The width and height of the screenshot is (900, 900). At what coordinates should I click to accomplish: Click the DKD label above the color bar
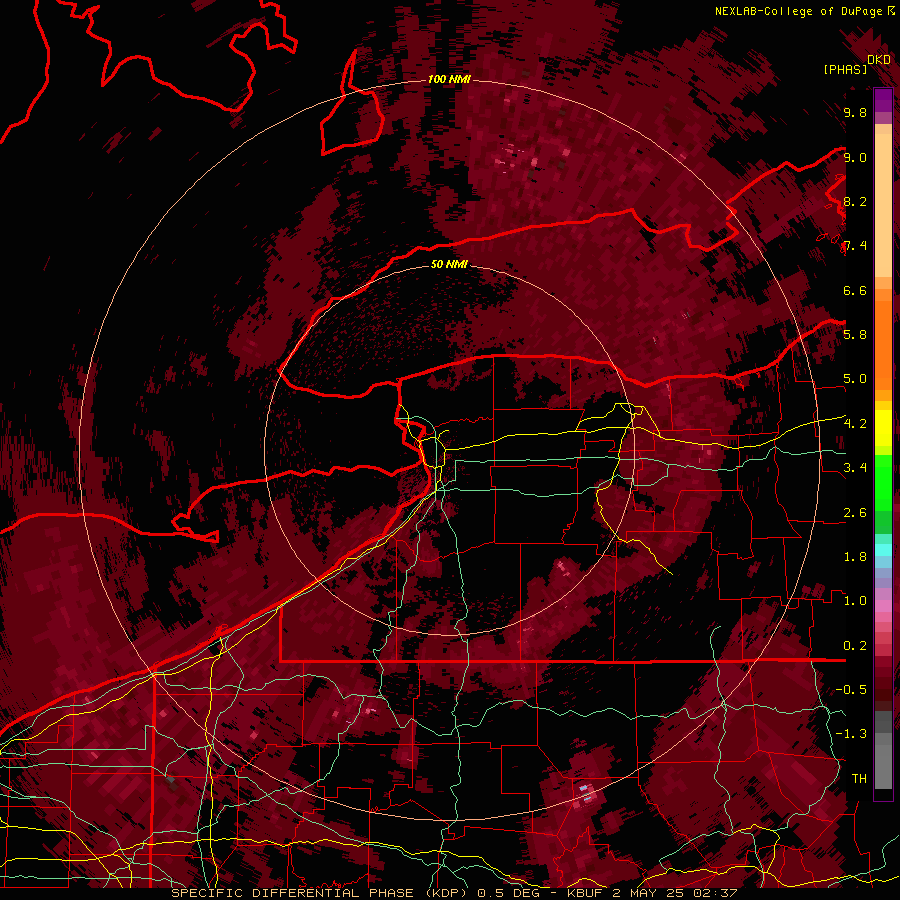click(879, 59)
